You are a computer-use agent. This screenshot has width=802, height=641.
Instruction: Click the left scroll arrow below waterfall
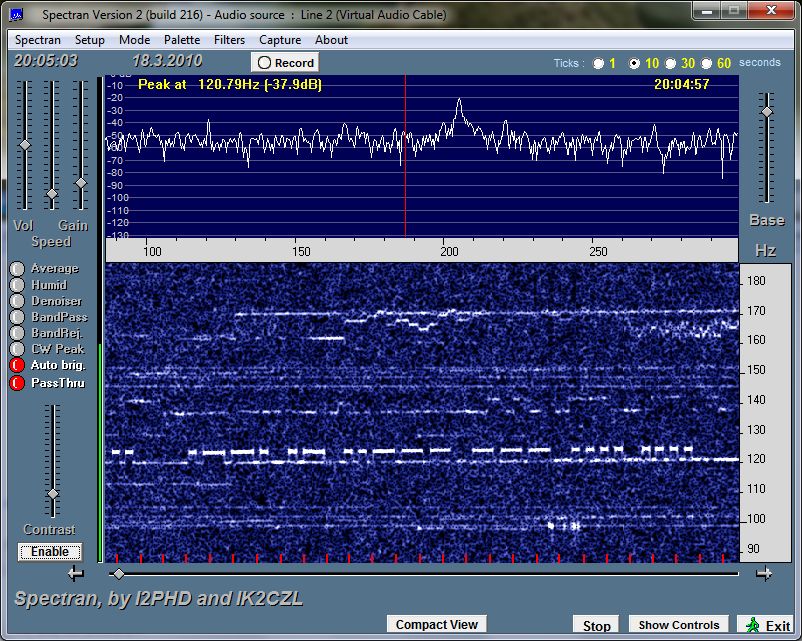[x=76, y=573]
